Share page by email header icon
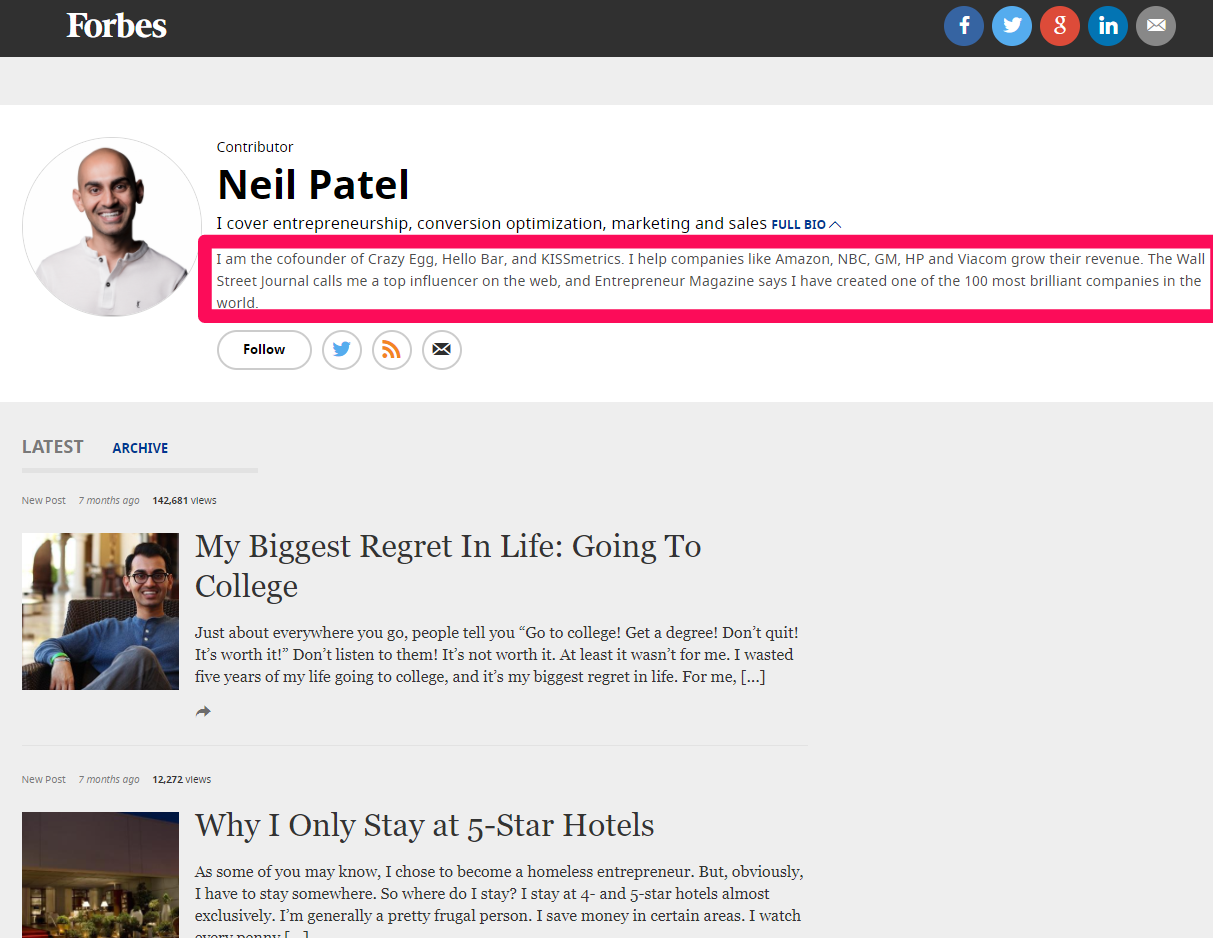The width and height of the screenshot is (1213, 938). point(1156,26)
